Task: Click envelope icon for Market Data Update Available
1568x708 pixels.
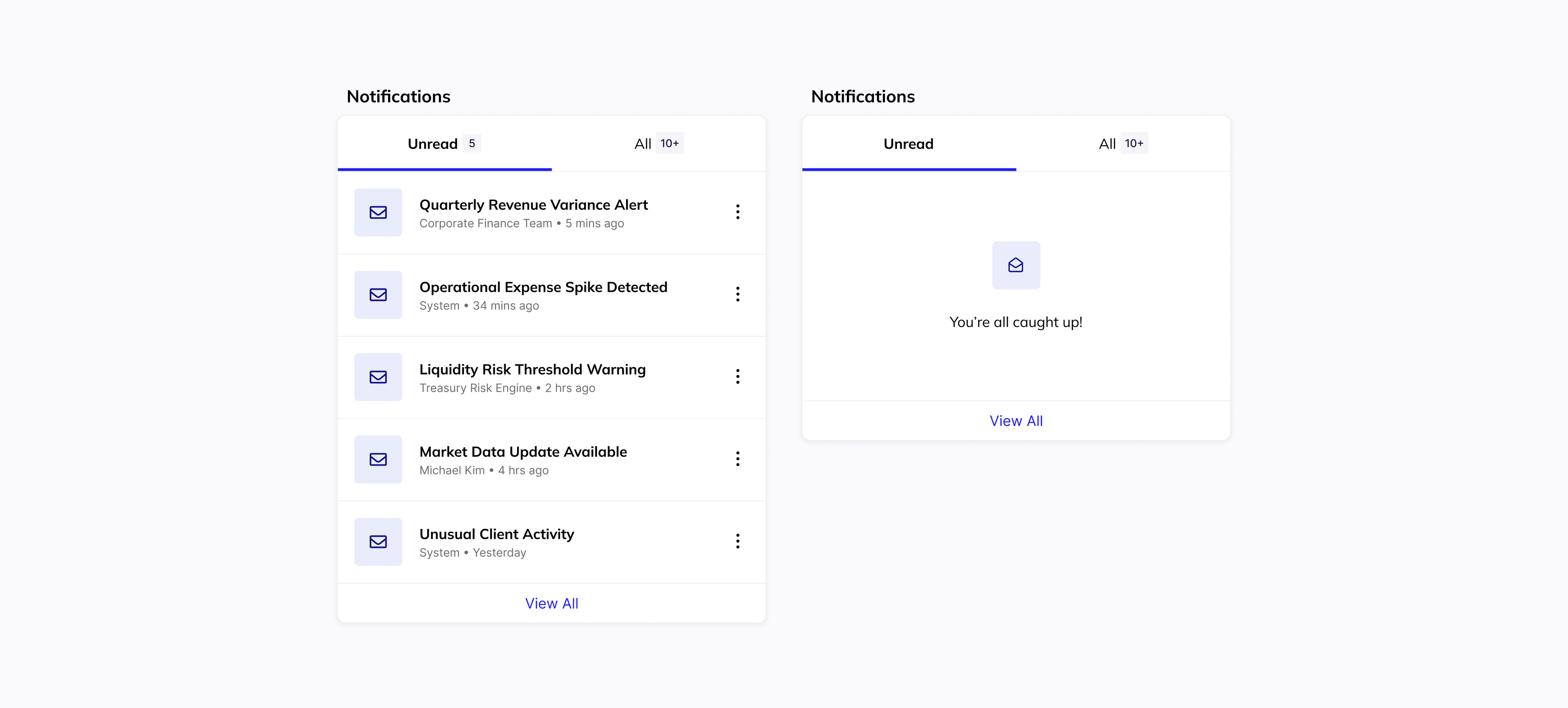Action: pyautogui.click(x=378, y=459)
